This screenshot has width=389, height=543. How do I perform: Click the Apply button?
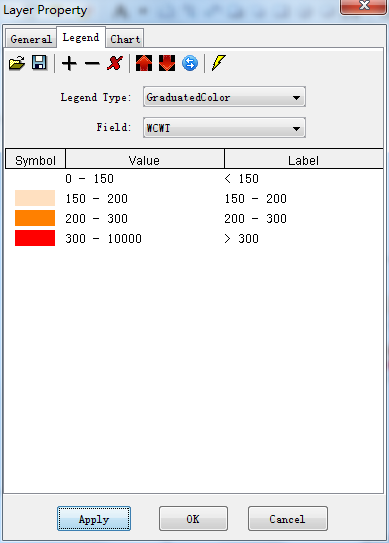point(94,519)
